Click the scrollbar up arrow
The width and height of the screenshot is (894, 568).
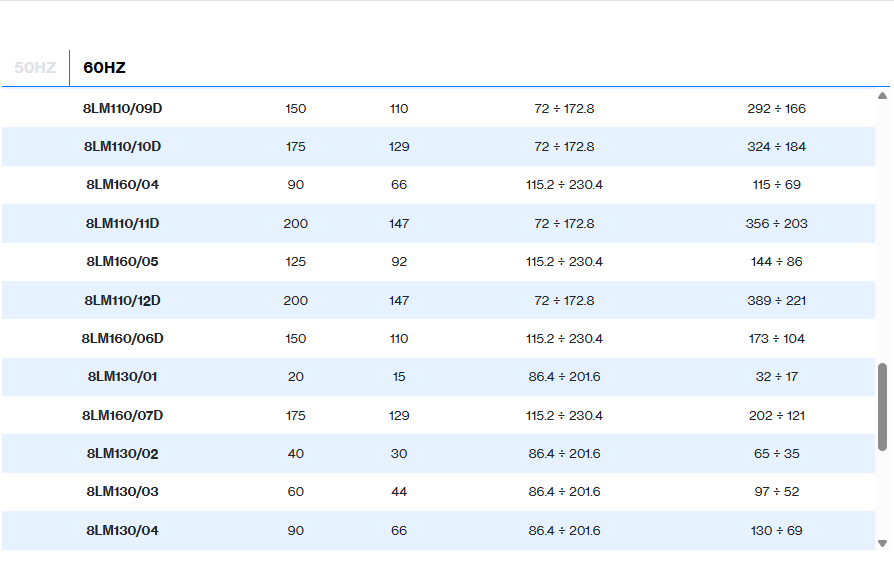click(x=882, y=96)
